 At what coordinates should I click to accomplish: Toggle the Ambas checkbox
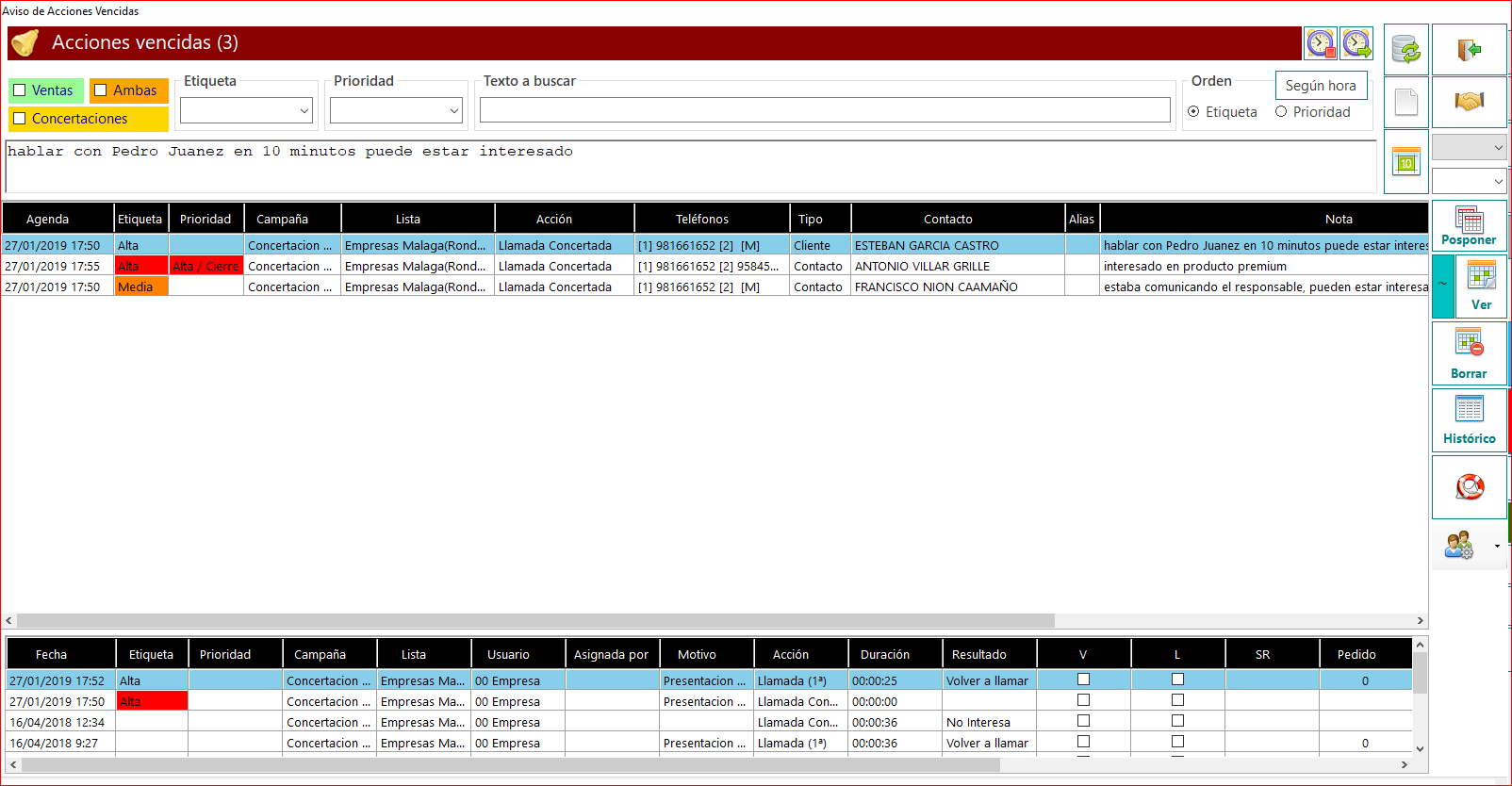101,90
